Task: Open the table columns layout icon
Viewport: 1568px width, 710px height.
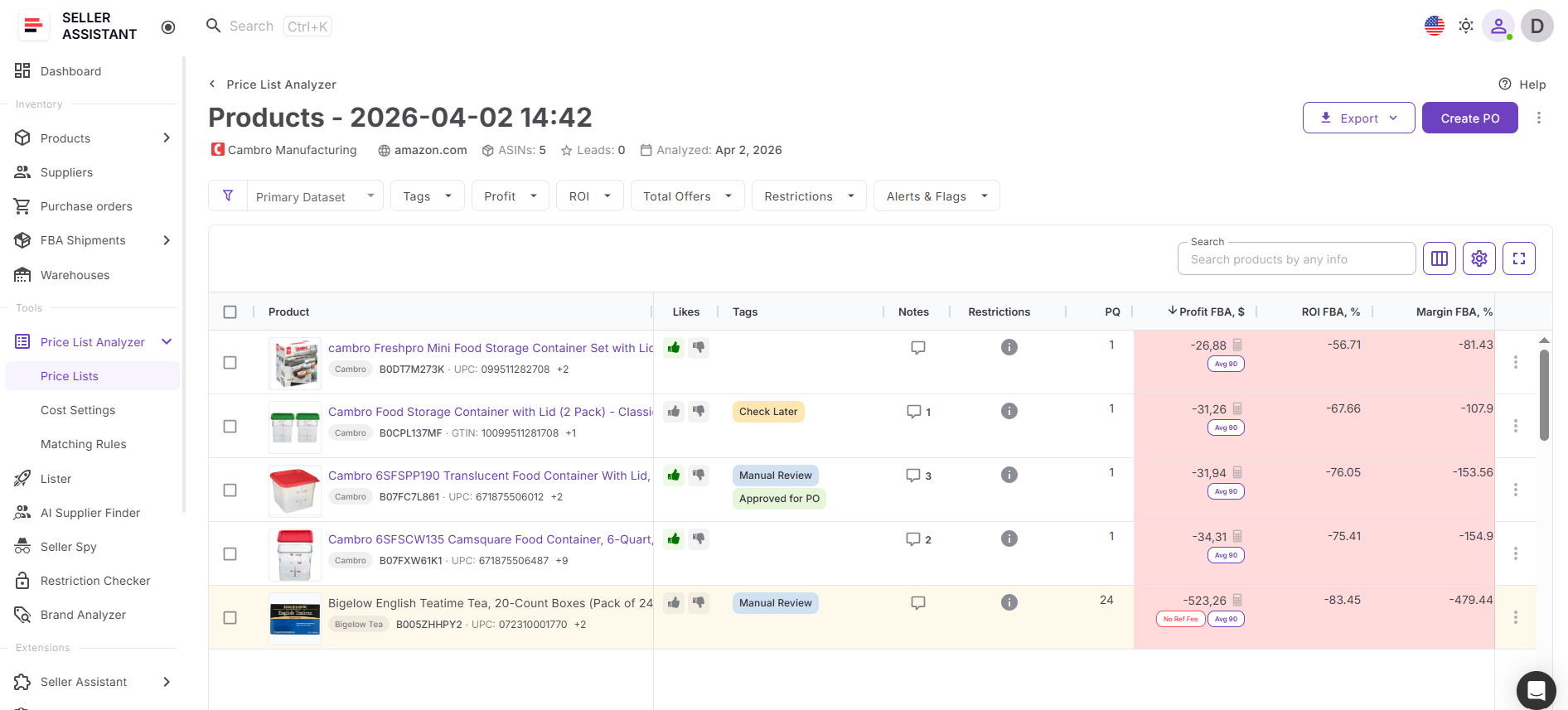Action: click(1440, 258)
